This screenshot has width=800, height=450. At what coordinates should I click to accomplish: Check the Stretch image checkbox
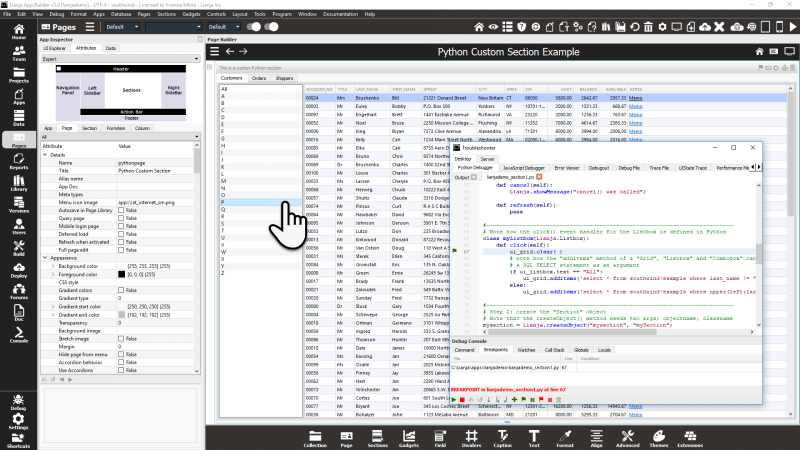[122, 340]
